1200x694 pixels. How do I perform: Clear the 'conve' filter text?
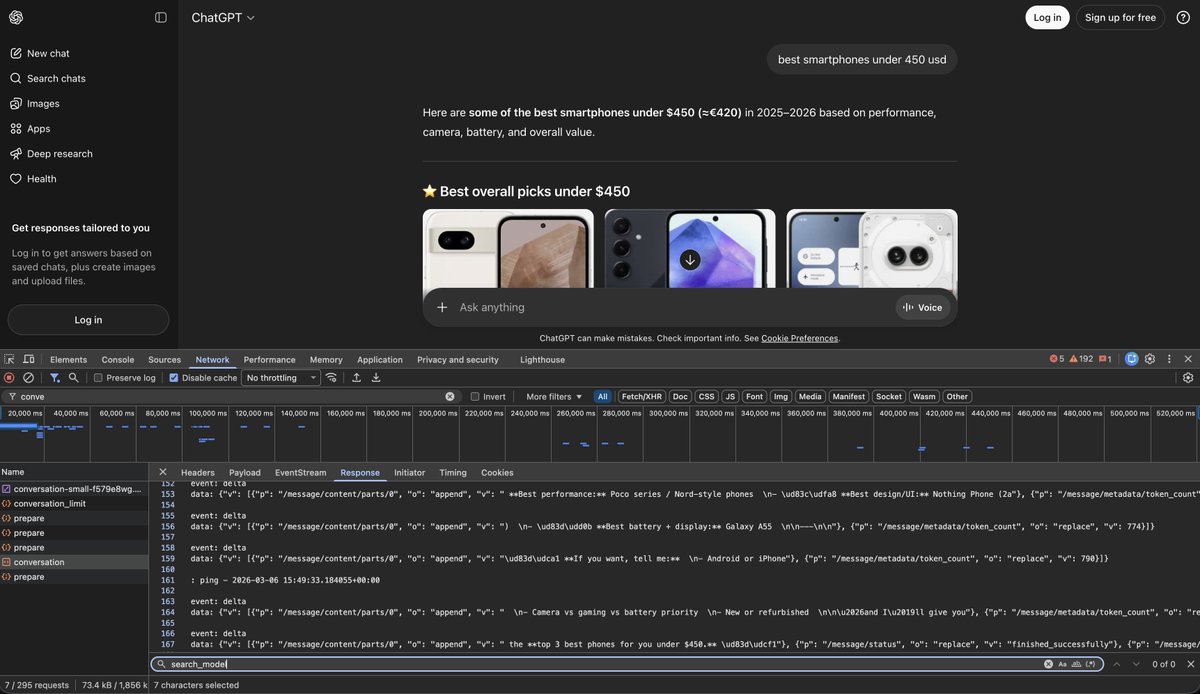450,397
